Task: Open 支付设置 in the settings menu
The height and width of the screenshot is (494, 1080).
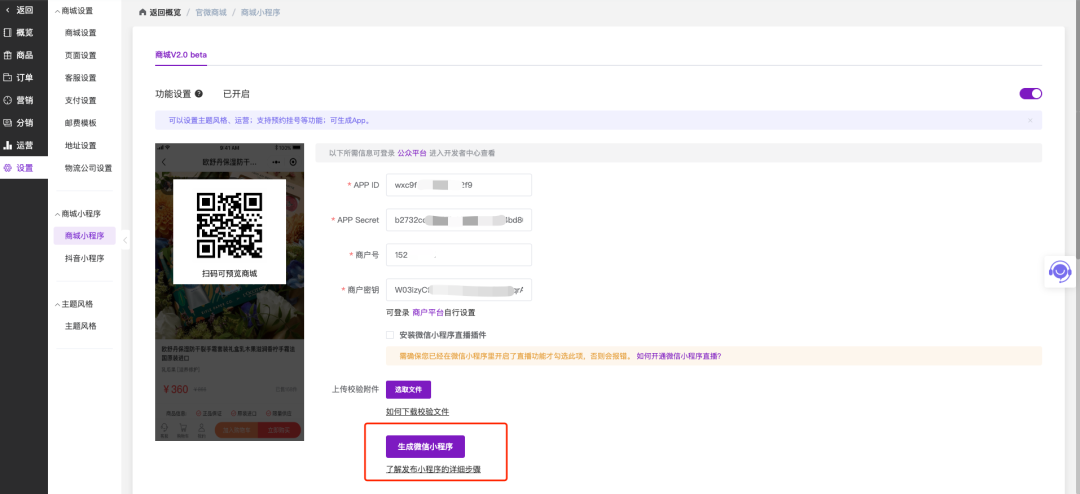Action: click(80, 100)
